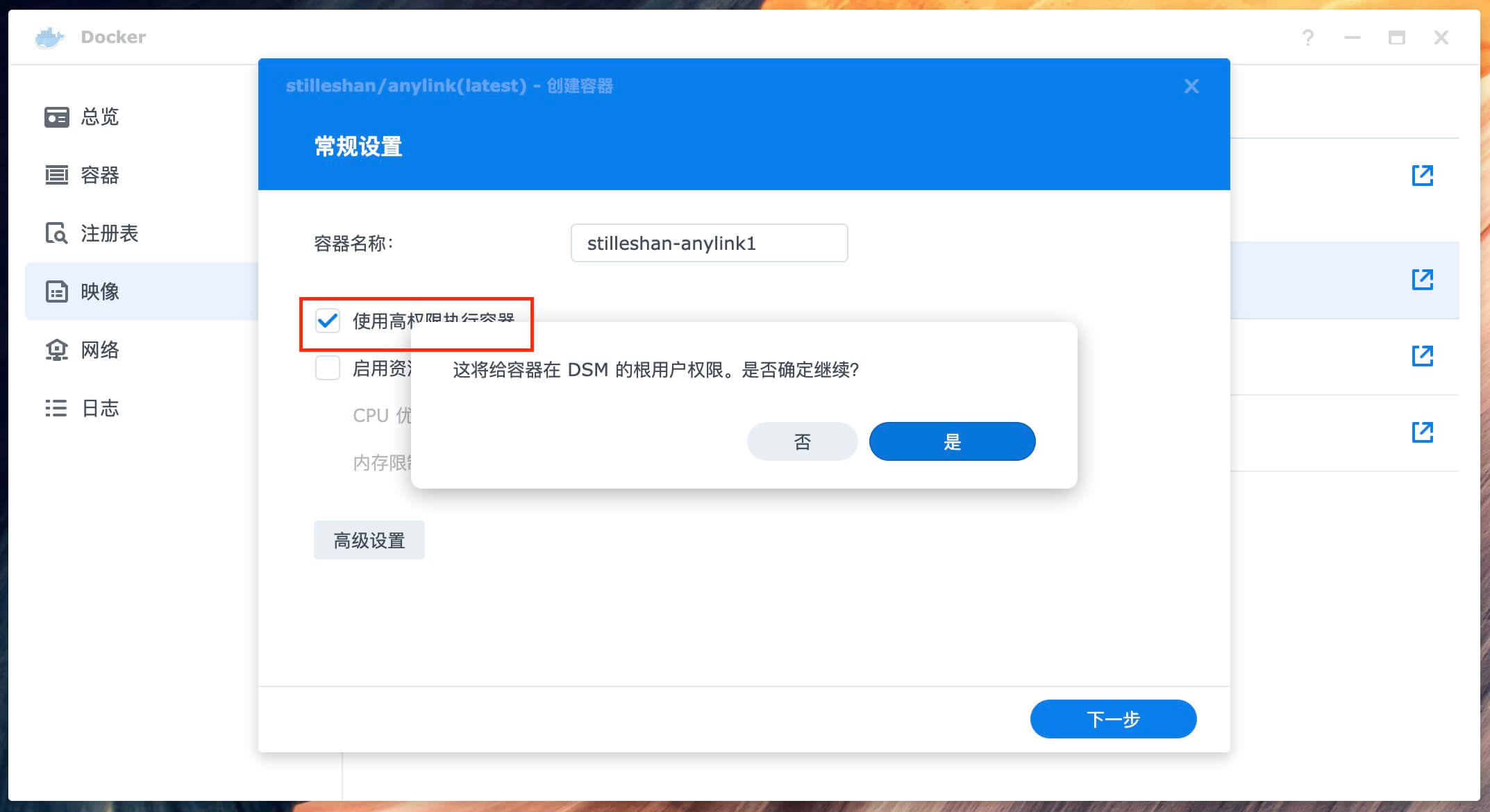Screen dimensions: 1490x812
Task: Open the 注册表 registry page
Action: point(108,233)
